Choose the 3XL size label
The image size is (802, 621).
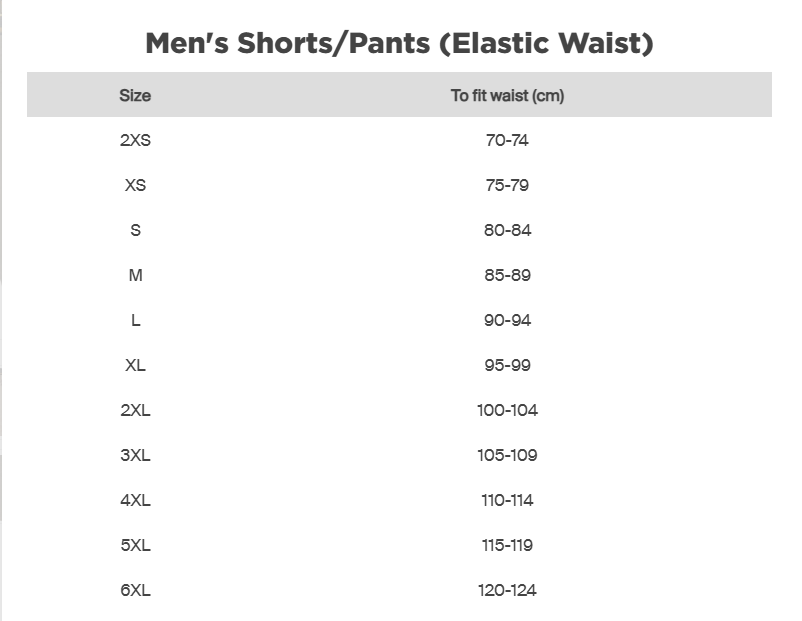(135, 456)
